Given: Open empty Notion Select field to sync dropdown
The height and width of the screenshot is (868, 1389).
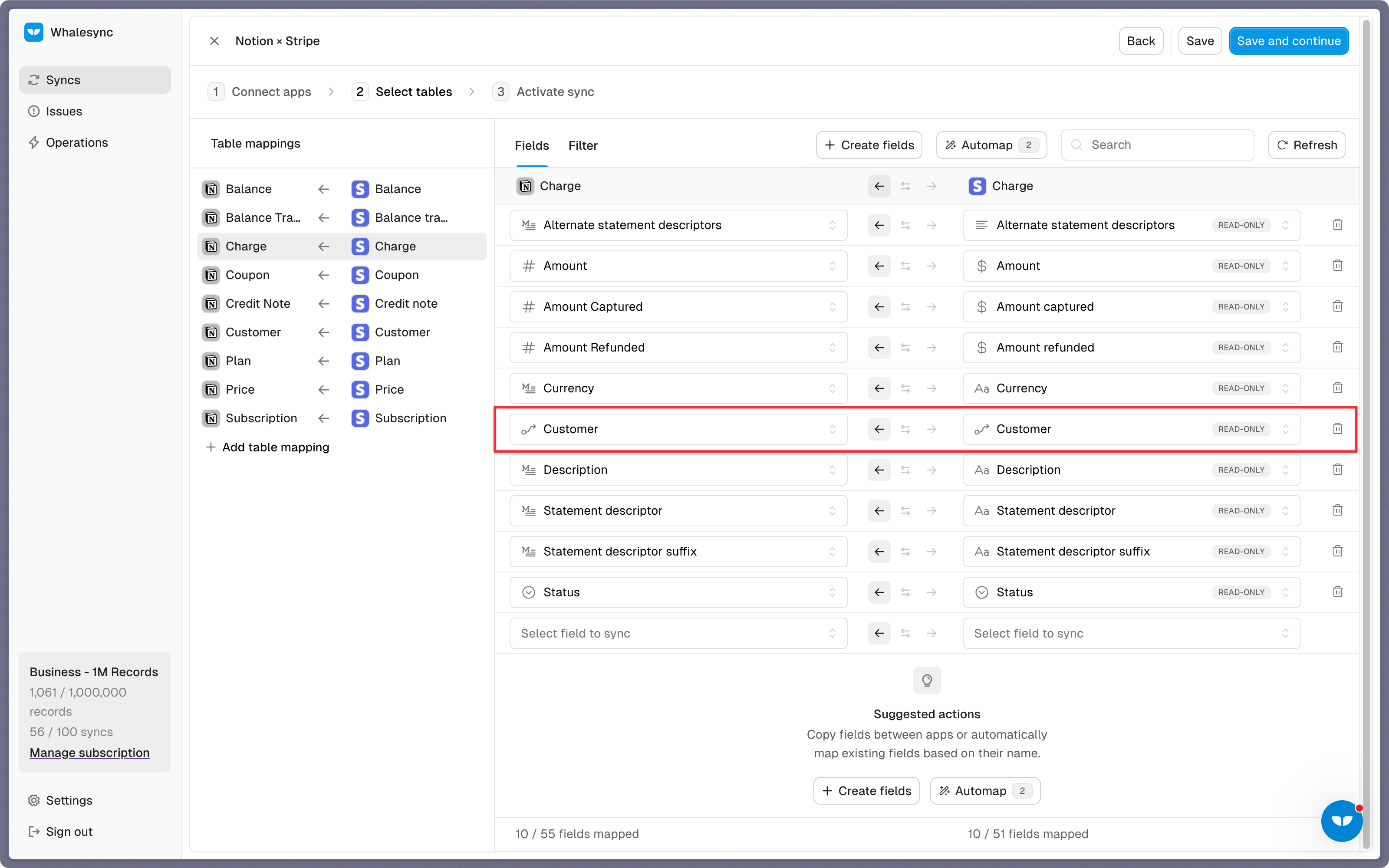Looking at the screenshot, I should [x=678, y=633].
